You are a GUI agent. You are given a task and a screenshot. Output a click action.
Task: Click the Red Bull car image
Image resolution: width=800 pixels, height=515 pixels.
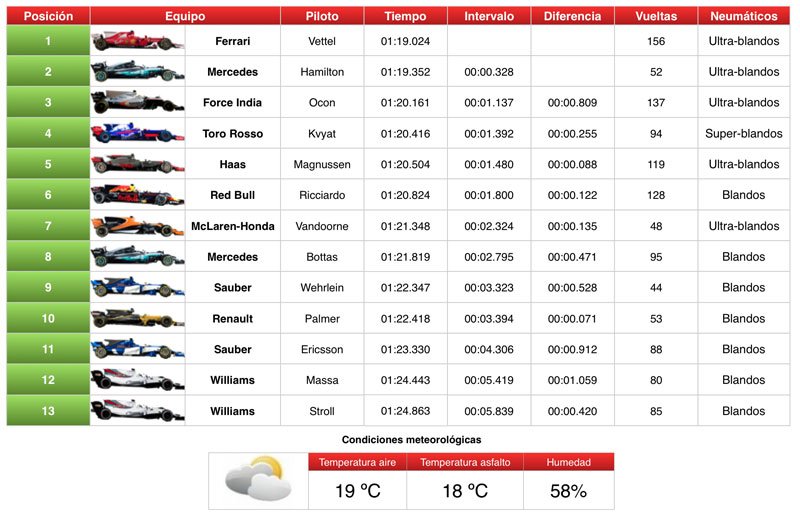[x=138, y=194]
